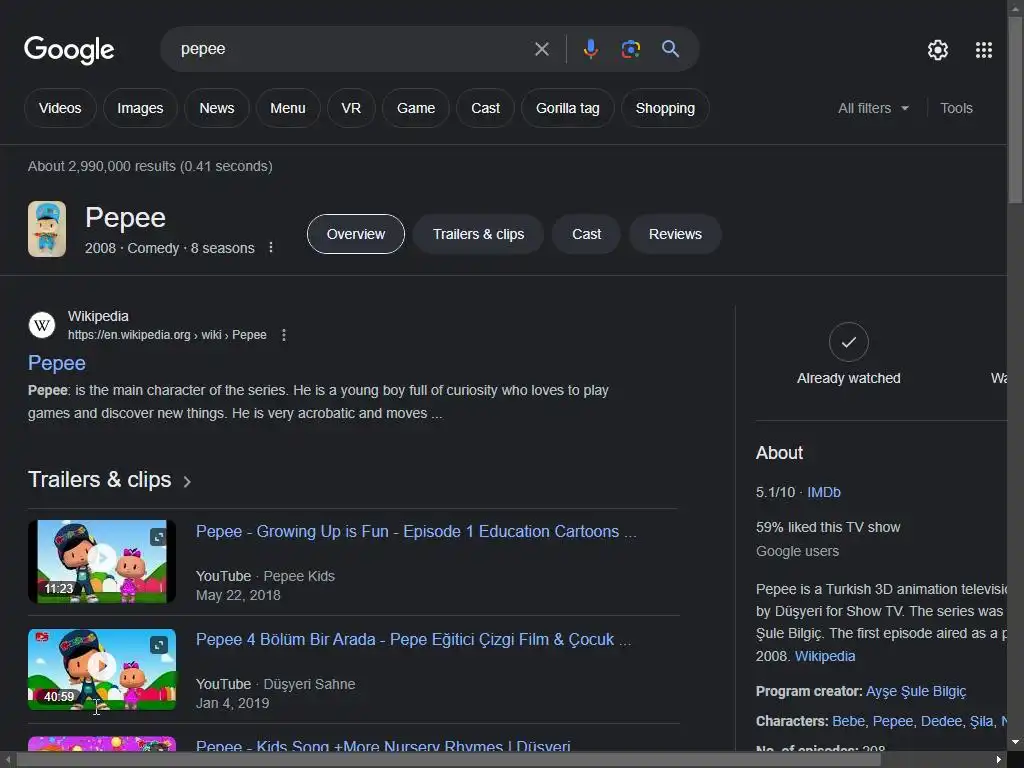The width and height of the screenshot is (1024, 768).
Task: Open Google Lens image search
Action: point(630,49)
